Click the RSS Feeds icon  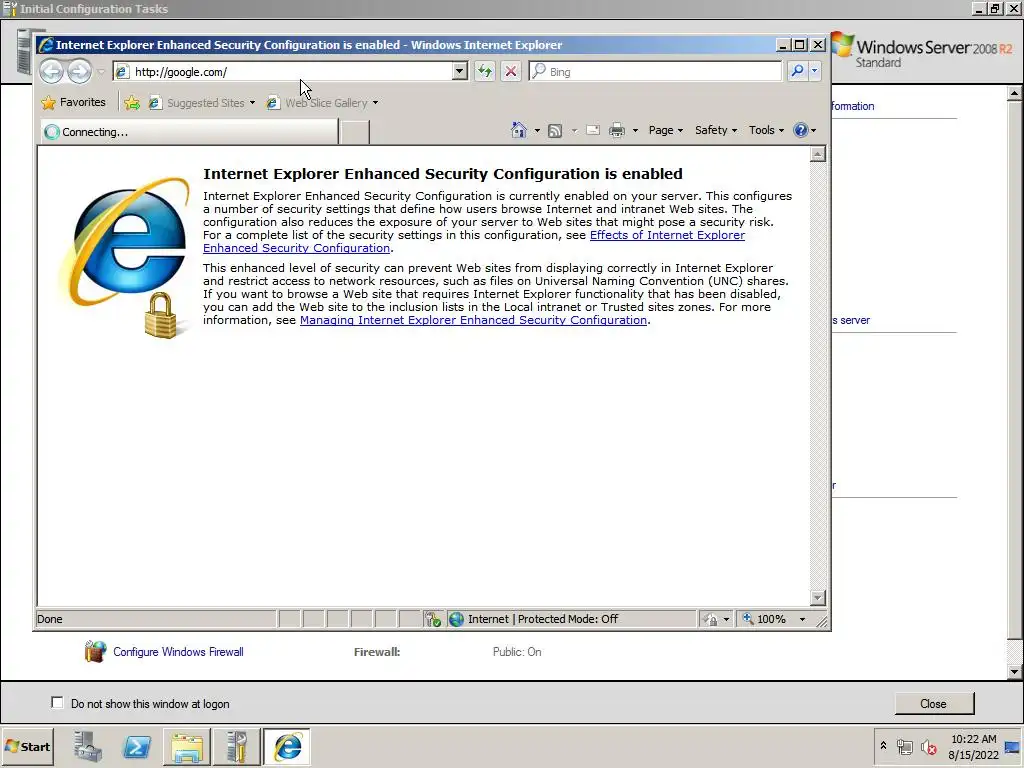[554, 131]
